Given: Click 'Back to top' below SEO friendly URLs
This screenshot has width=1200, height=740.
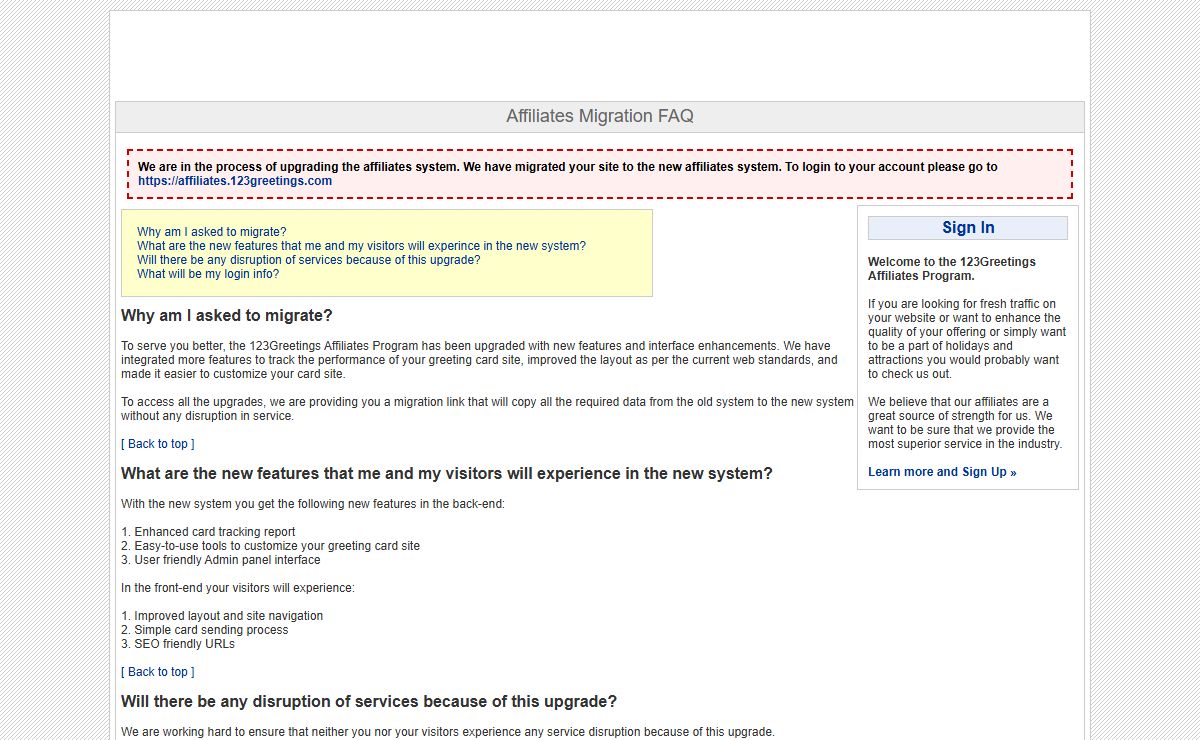Looking at the screenshot, I should coord(158,672).
